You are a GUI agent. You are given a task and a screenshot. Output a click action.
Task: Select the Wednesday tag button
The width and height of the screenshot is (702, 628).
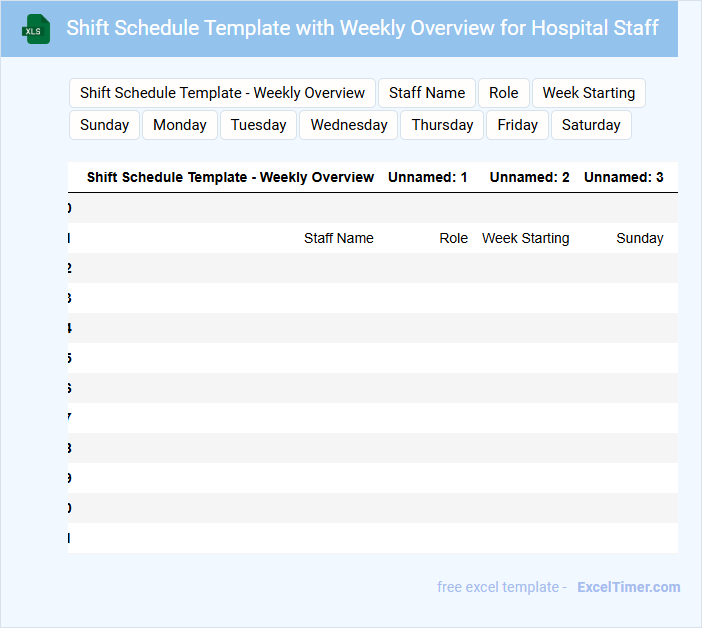(349, 125)
